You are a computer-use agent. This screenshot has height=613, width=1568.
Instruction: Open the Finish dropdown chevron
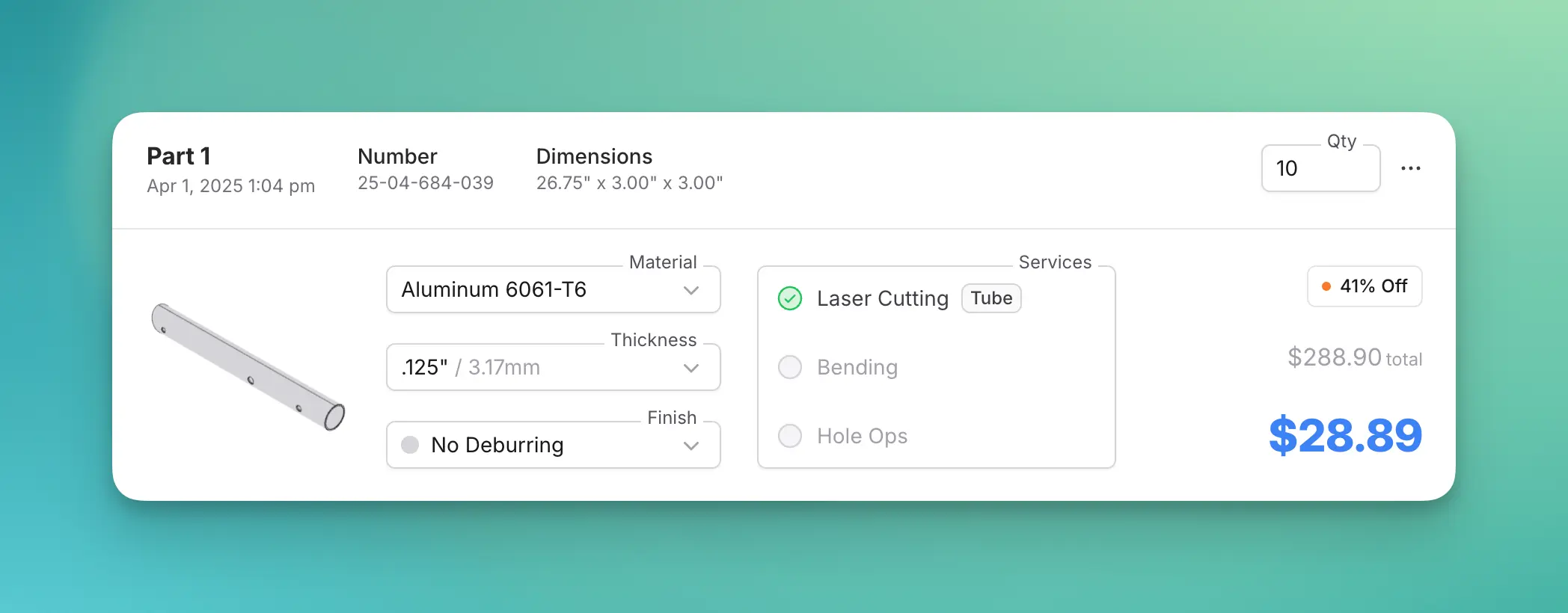pos(690,446)
